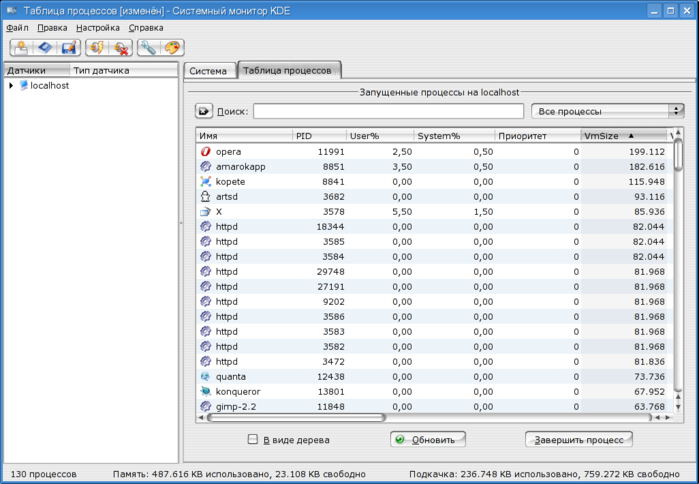Select the gimp-2.2 process name
Viewport: 699px width, 484px height.
236,406
